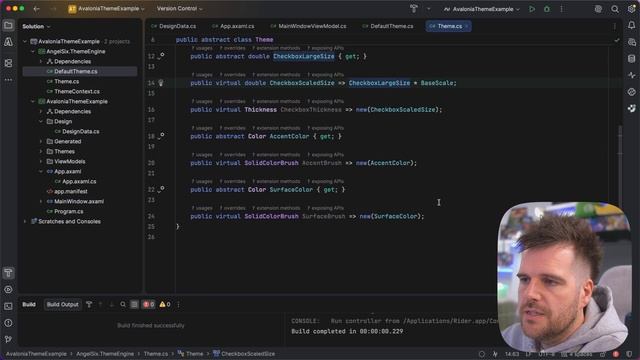Click the AngelSix.ThemeEngine breadcrumb
Screen dimensions: 640x360
pos(105,354)
